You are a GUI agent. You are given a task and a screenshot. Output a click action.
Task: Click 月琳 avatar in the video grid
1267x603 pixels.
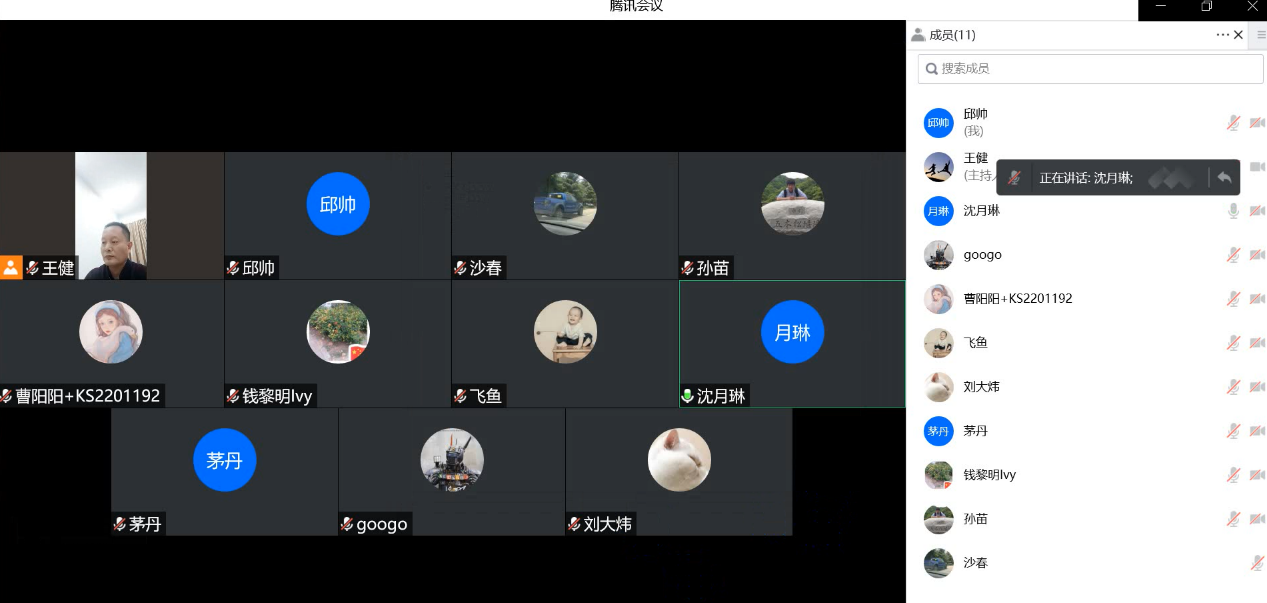coord(792,332)
